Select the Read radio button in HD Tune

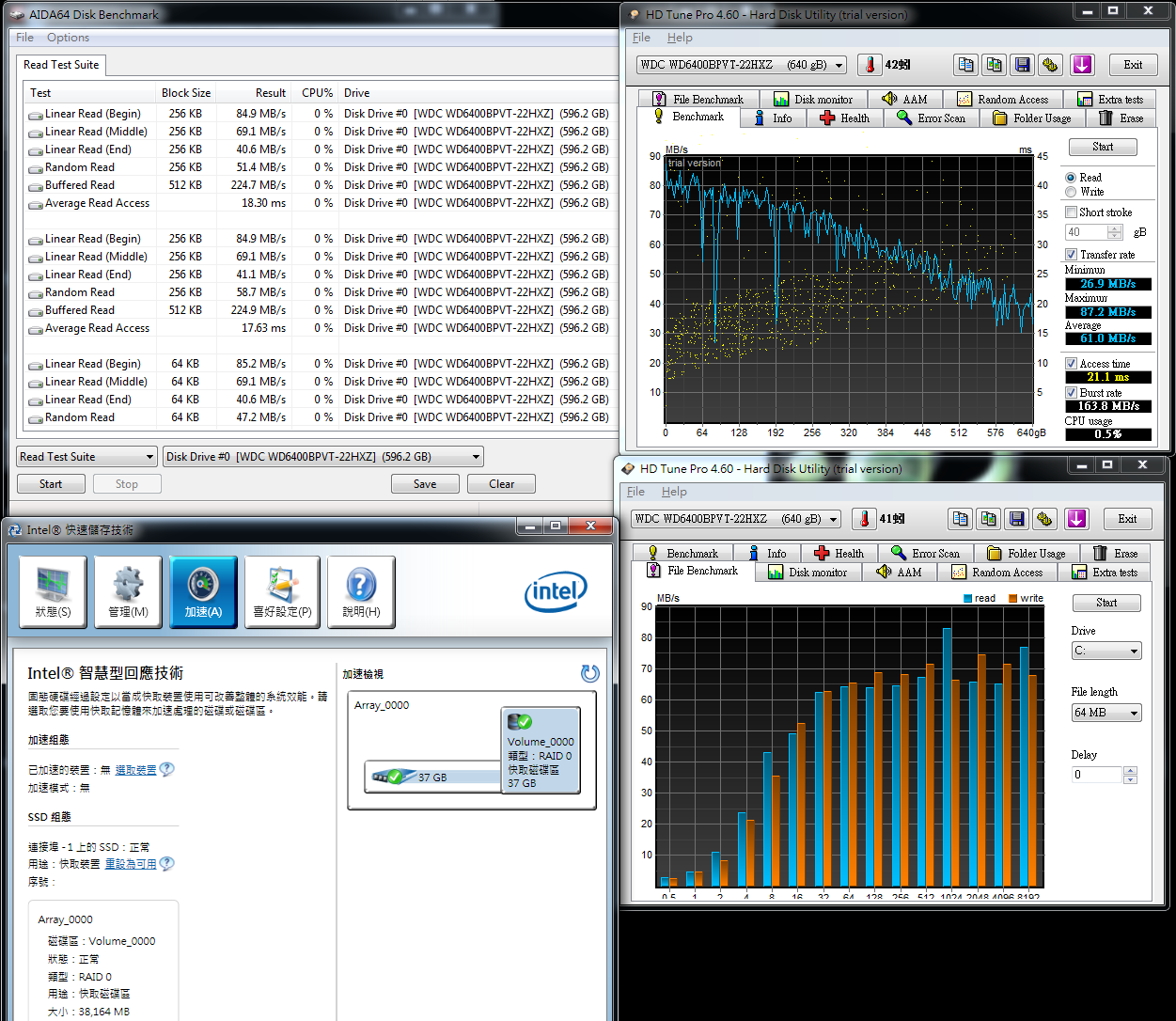(x=1071, y=178)
